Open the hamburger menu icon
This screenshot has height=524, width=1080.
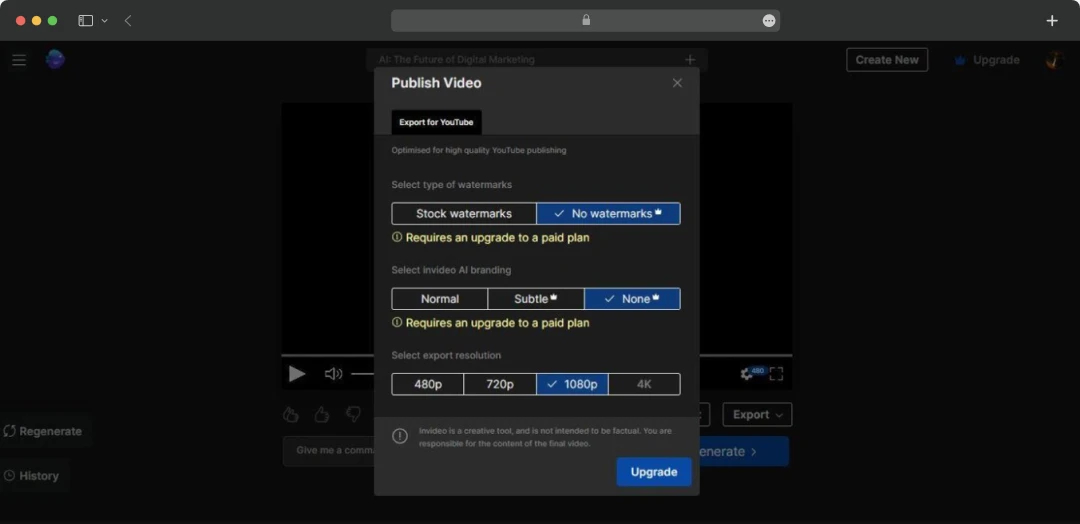tap(19, 60)
